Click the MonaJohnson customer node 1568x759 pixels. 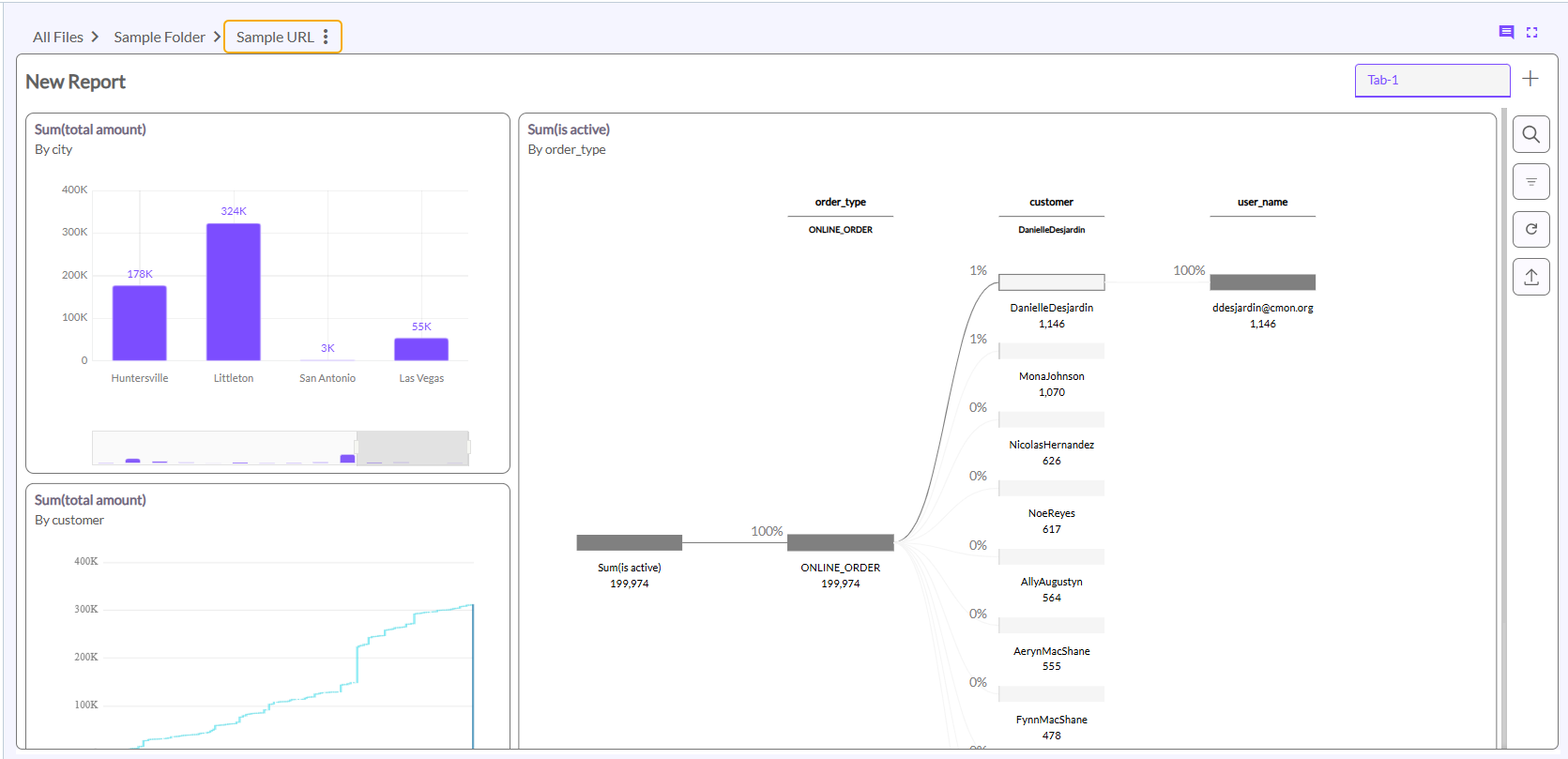(x=1051, y=351)
